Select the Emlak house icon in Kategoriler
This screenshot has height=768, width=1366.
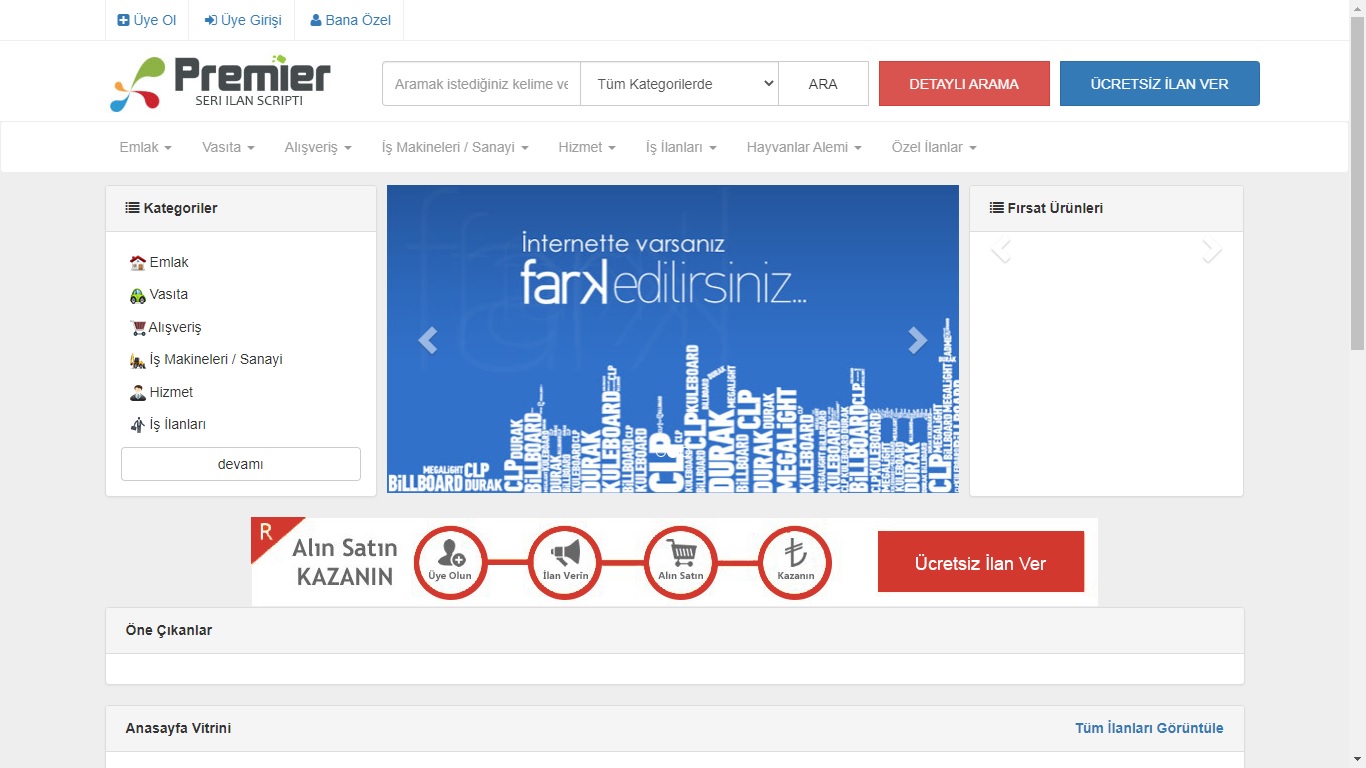point(138,262)
